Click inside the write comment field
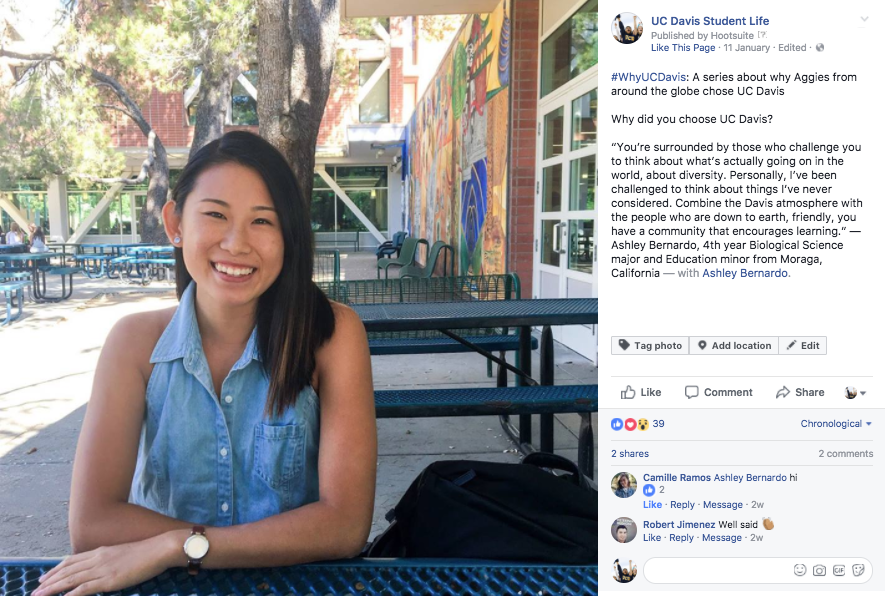Screen dimensions: 885x596 coord(717,571)
